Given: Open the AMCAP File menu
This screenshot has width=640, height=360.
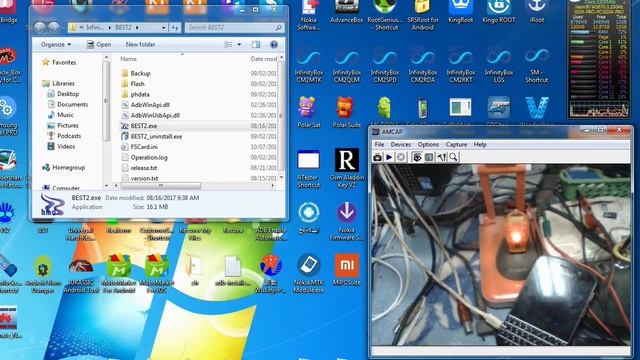Looking at the screenshot, I should pos(379,144).
